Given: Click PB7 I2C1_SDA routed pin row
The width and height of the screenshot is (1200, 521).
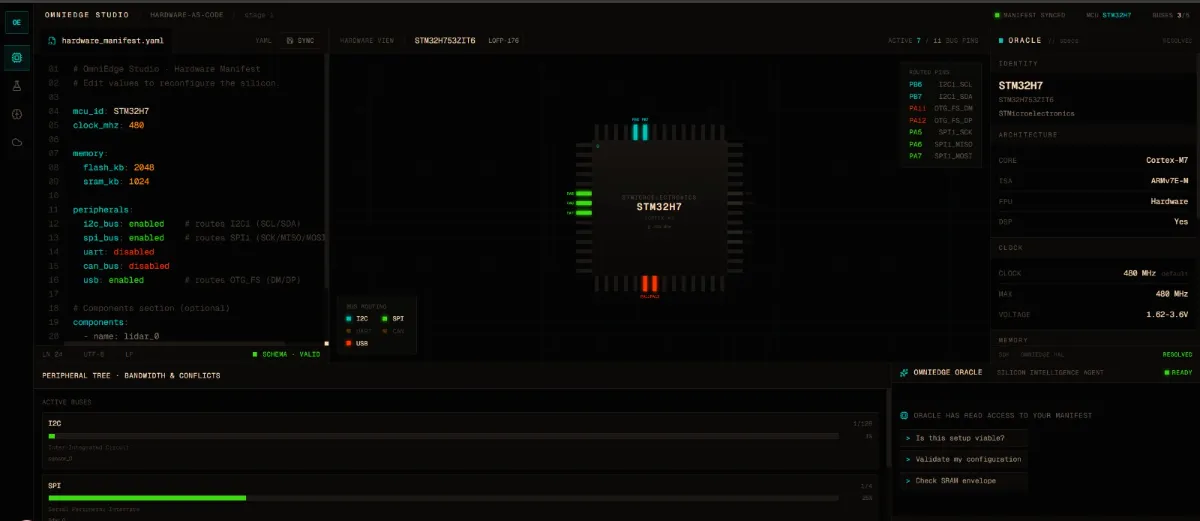Looking at the screenshot, I should coord(939,97).
